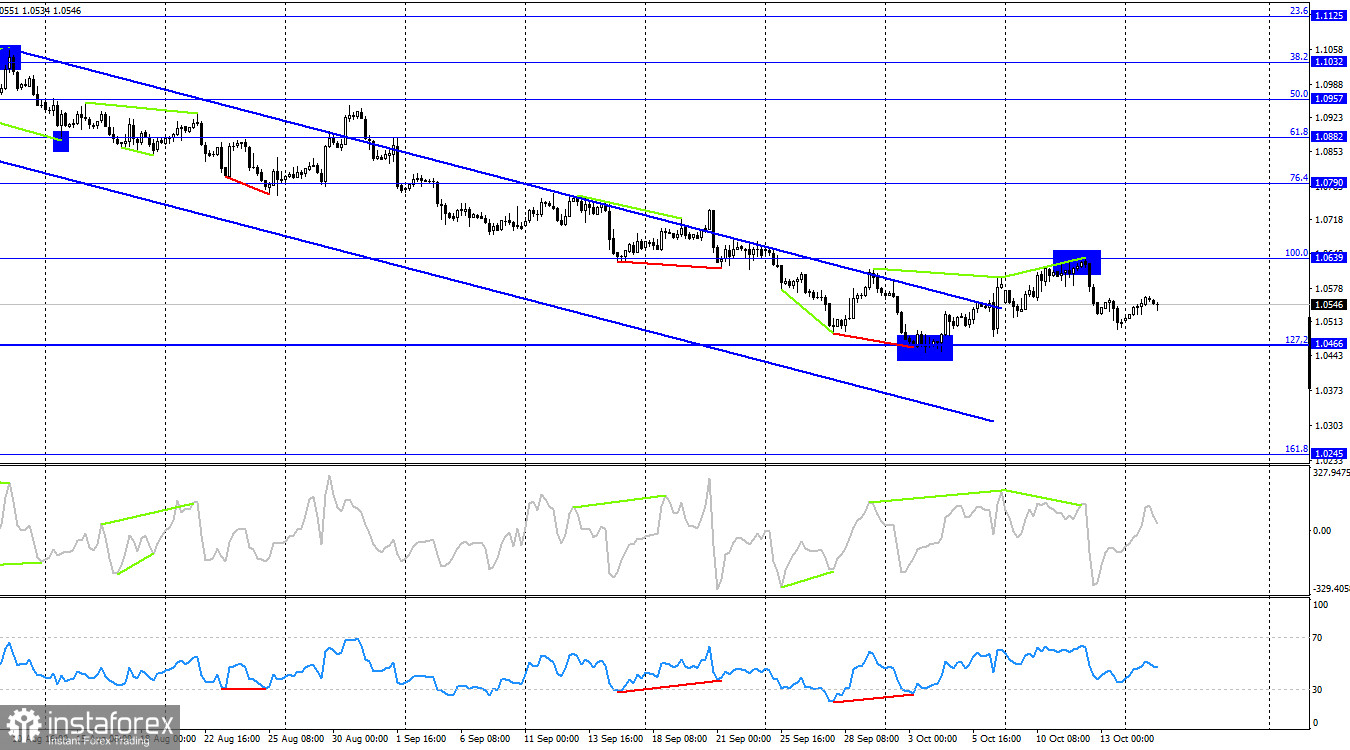Click the blue marker box on the 1.0466 level
The width and height of the screenshot is (1350, 750).
click(925, 348)
